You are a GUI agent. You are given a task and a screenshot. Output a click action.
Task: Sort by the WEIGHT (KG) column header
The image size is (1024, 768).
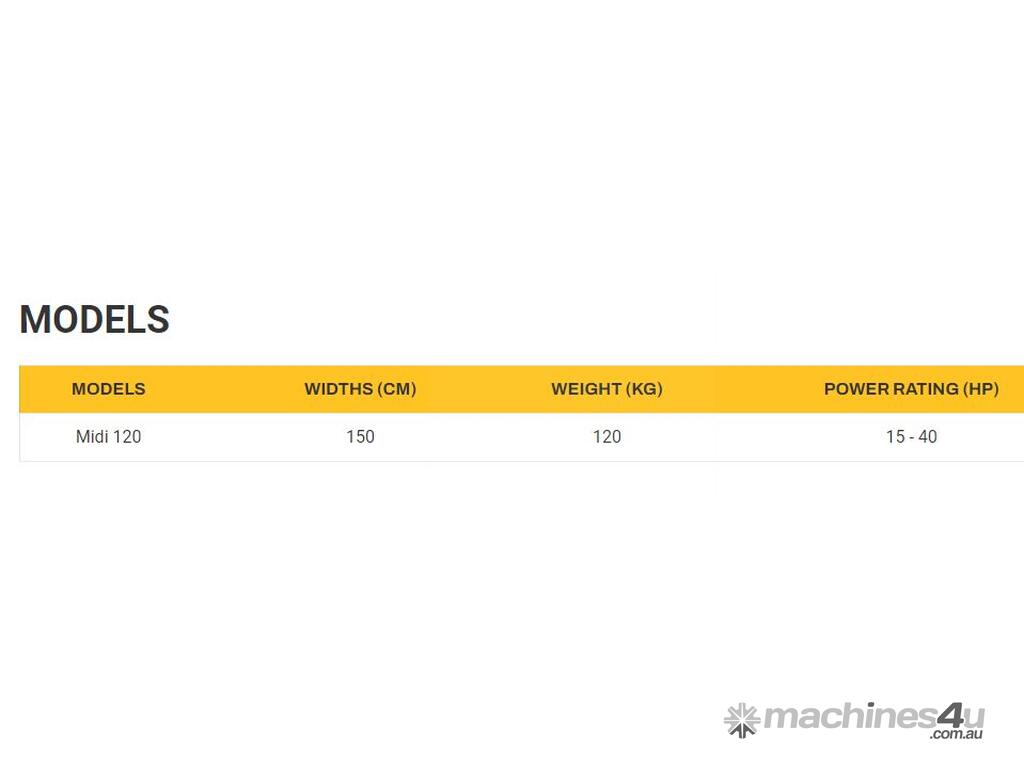click(x=606, y=389)
